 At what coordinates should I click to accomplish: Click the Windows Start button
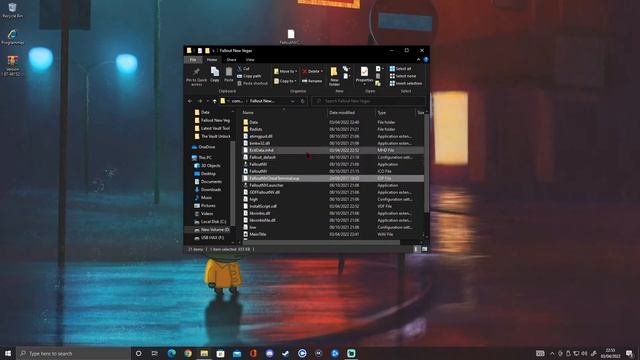[x=8, y=353]
